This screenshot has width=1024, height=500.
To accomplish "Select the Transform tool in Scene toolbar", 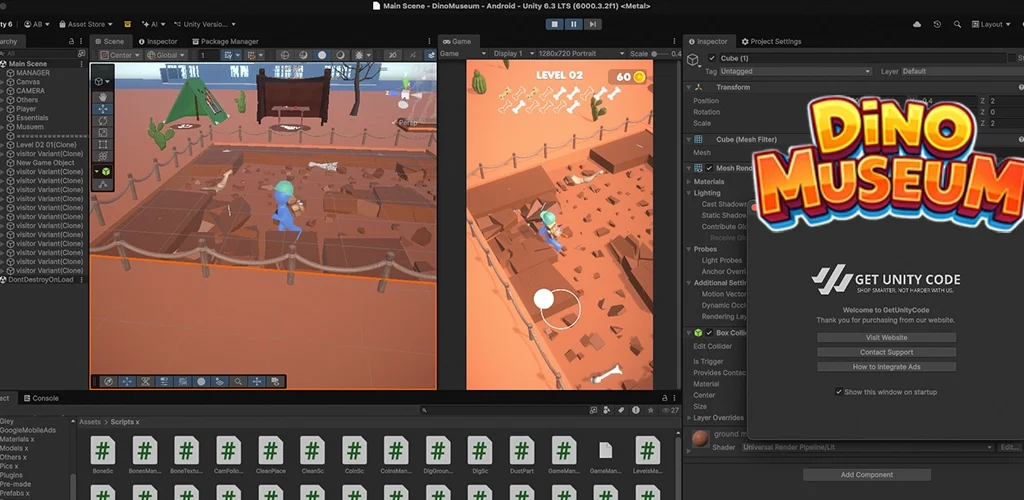I will (103, 156).
